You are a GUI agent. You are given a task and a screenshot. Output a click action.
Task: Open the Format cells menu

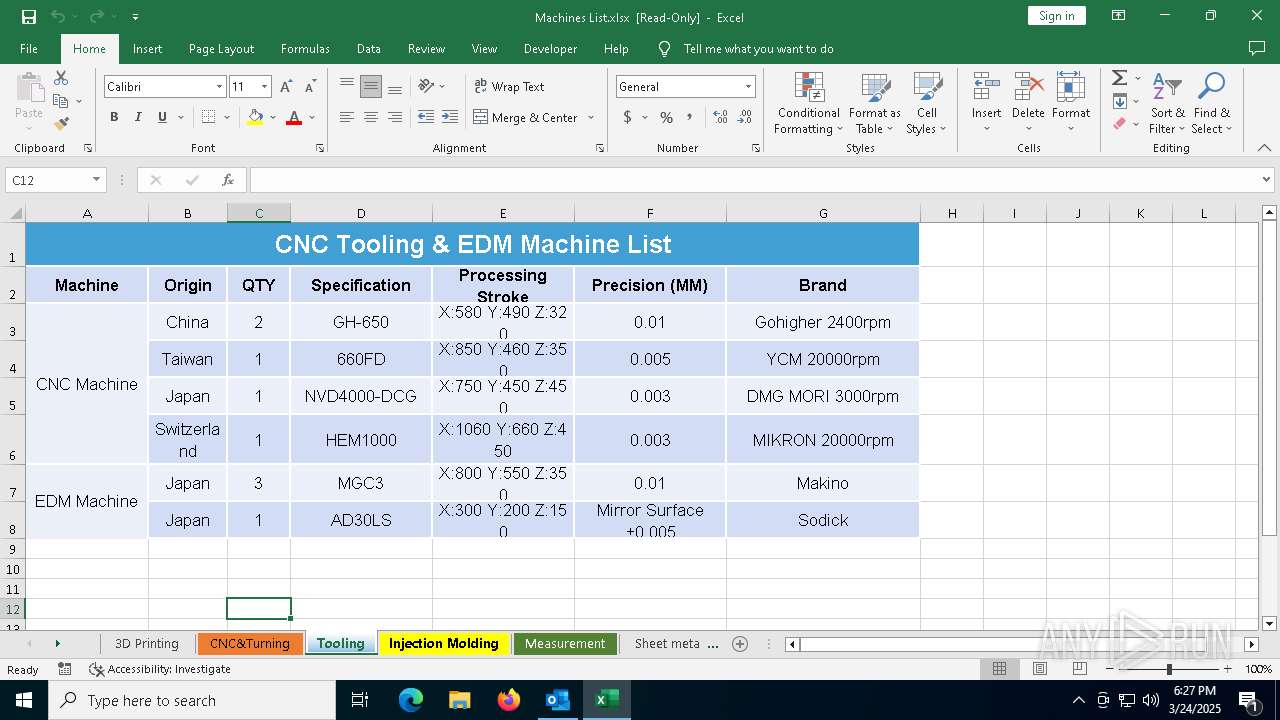tap(1071, 103)
